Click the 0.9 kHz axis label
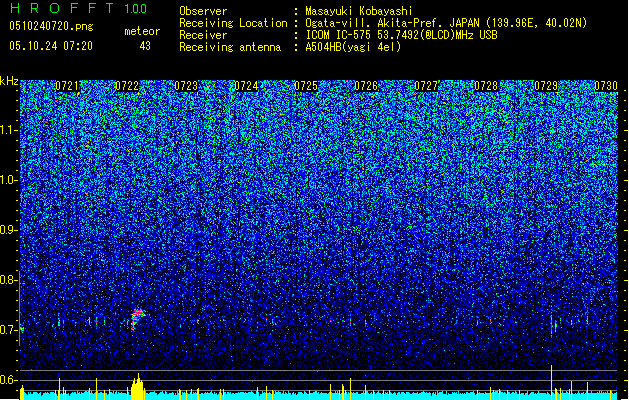629x400 pixels. [9, 230]
